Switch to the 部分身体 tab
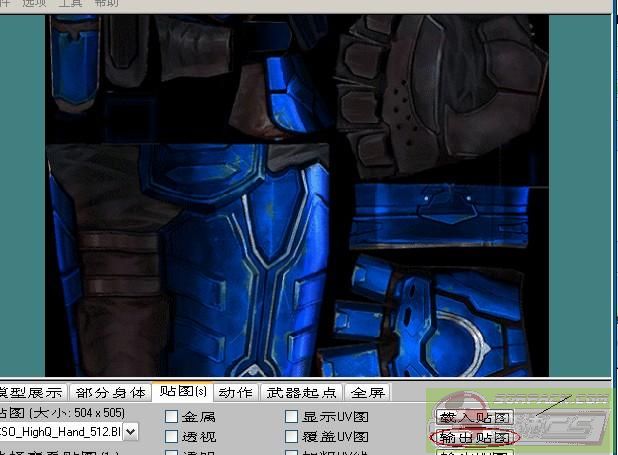The width and height of the screenshot is (618, 455). [111, 392]
